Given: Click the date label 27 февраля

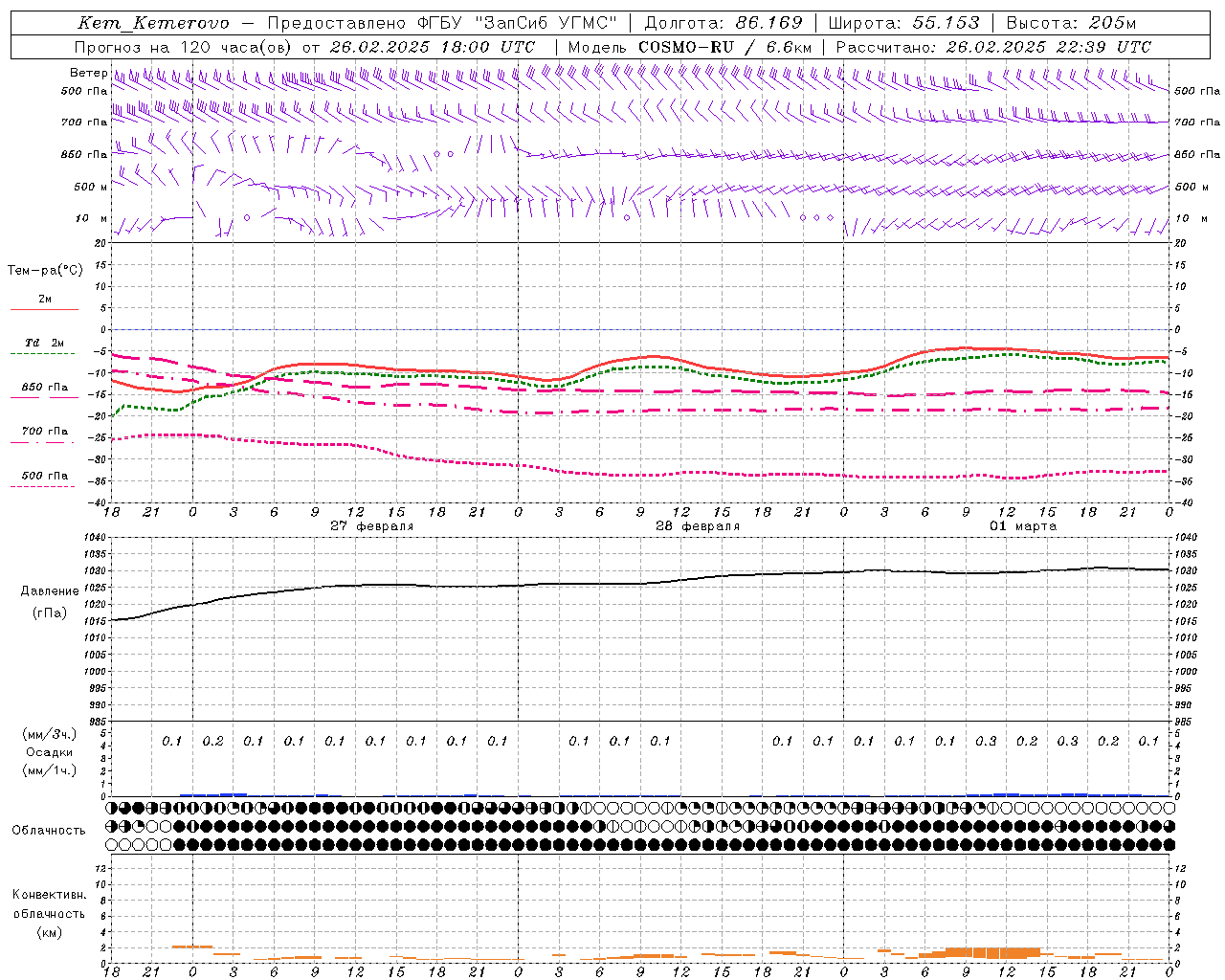Looking at the screenshot, I should [x=372, y=526].
